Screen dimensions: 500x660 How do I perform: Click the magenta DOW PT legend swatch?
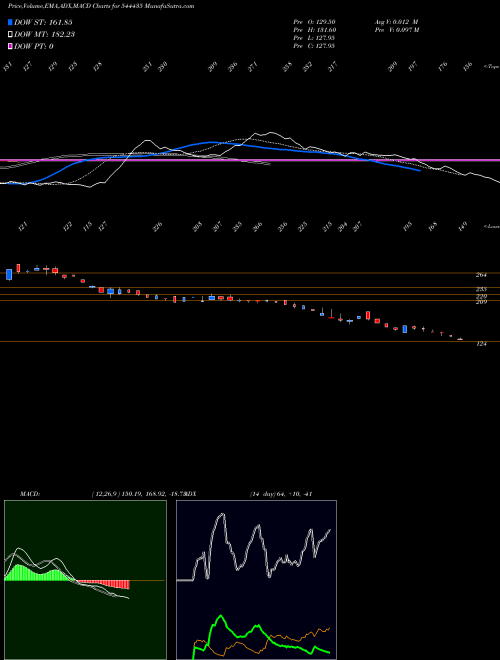click(x=11, y=46)
